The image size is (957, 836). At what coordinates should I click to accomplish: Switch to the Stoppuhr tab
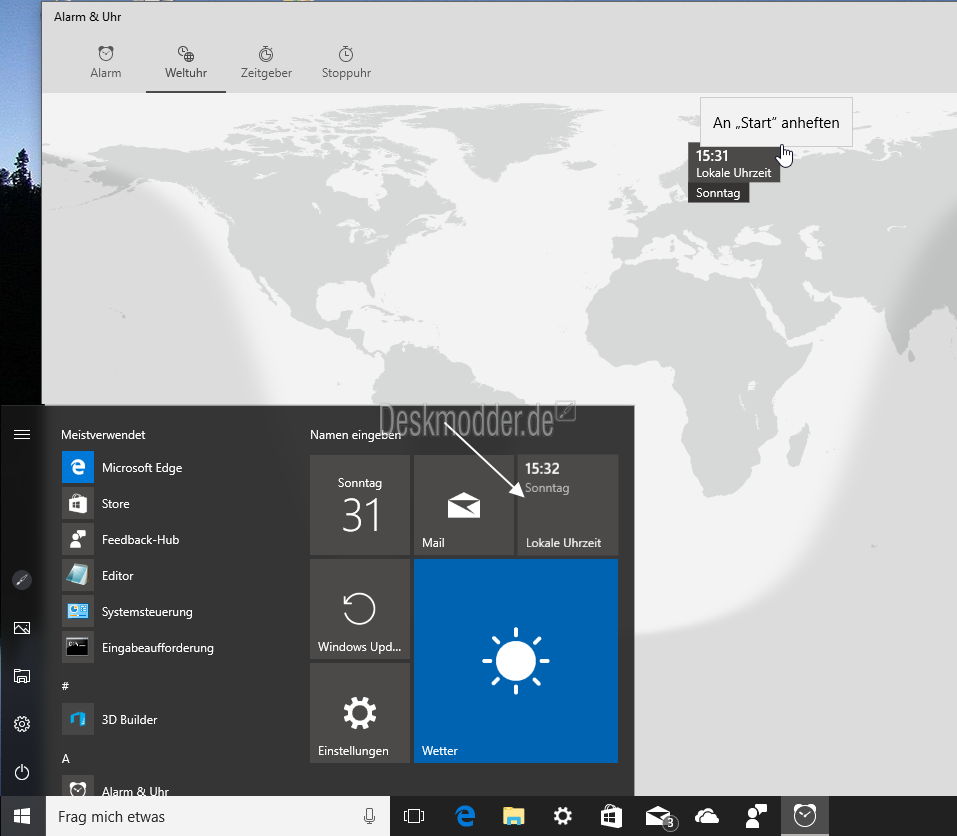[346, 62]
